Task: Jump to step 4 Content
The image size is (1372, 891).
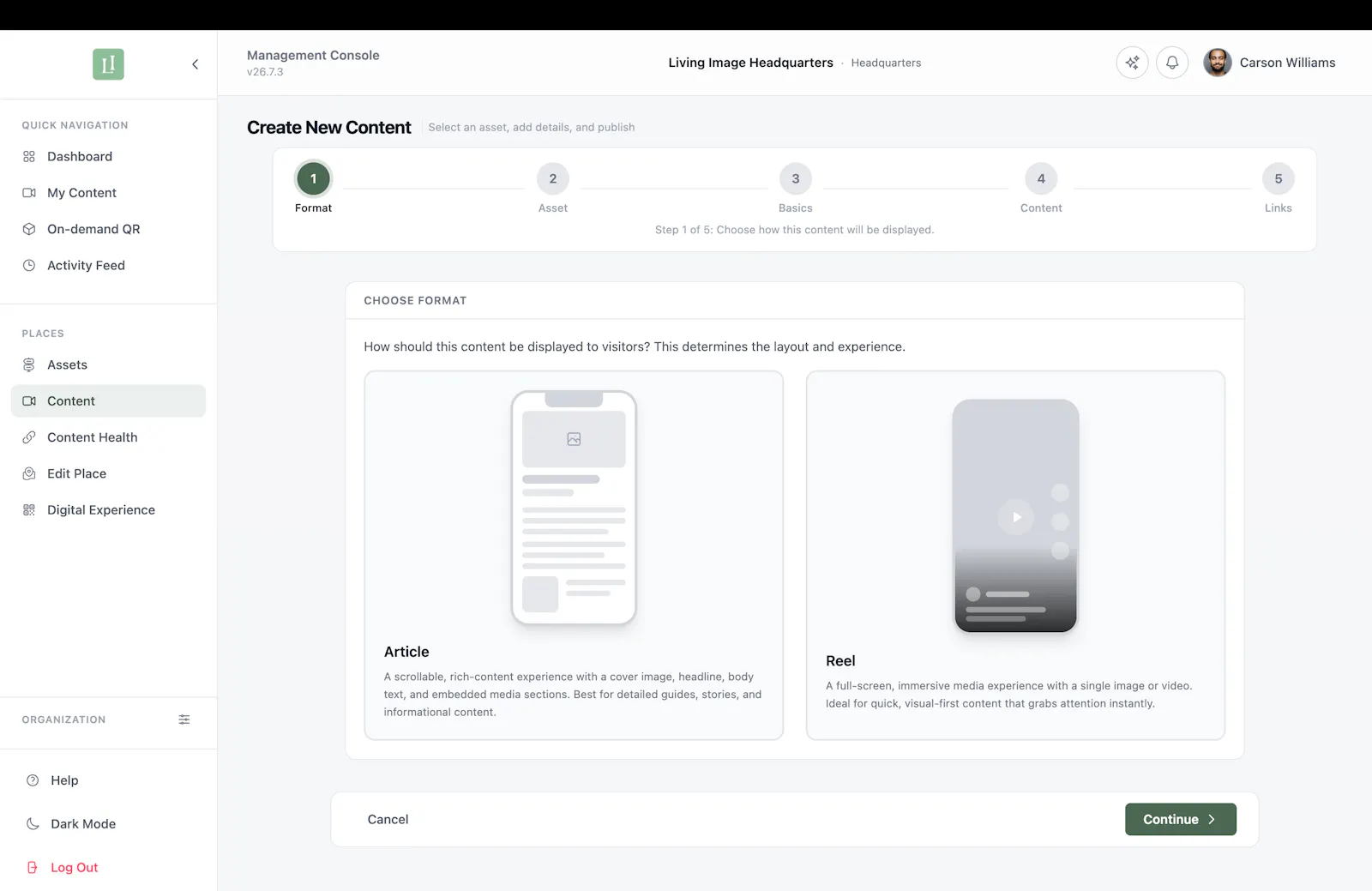Action: [x=1041, y=178]
